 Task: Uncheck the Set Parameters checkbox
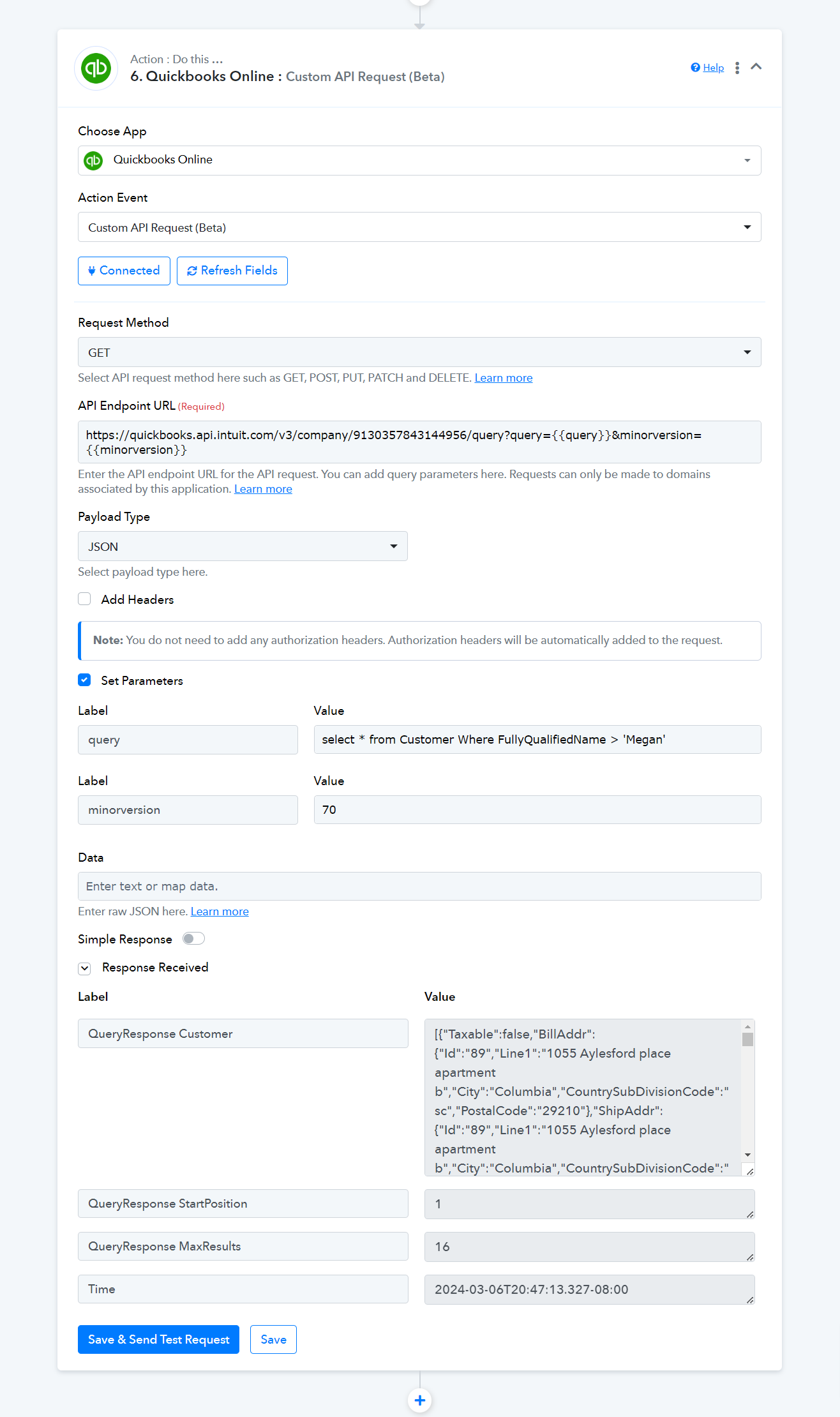click(x=84, y=680)
